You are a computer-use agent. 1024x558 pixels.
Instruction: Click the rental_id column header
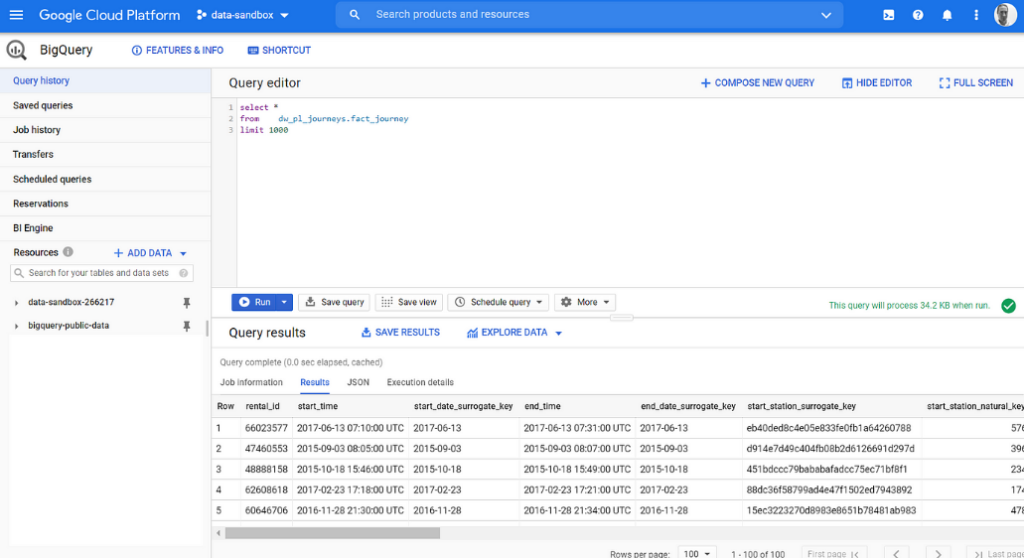(263, 406)
